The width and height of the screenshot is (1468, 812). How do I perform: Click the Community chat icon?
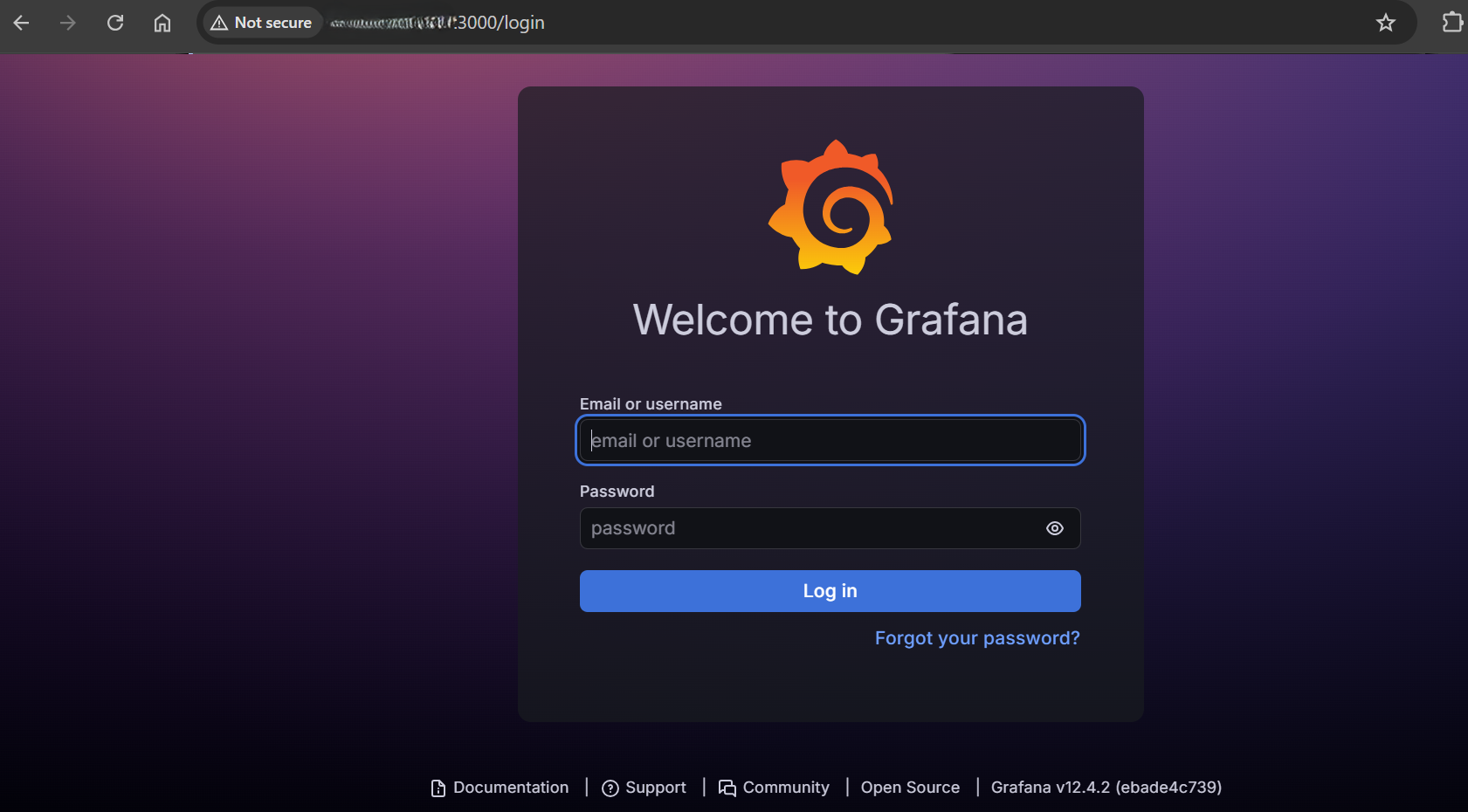pos(727,788)
